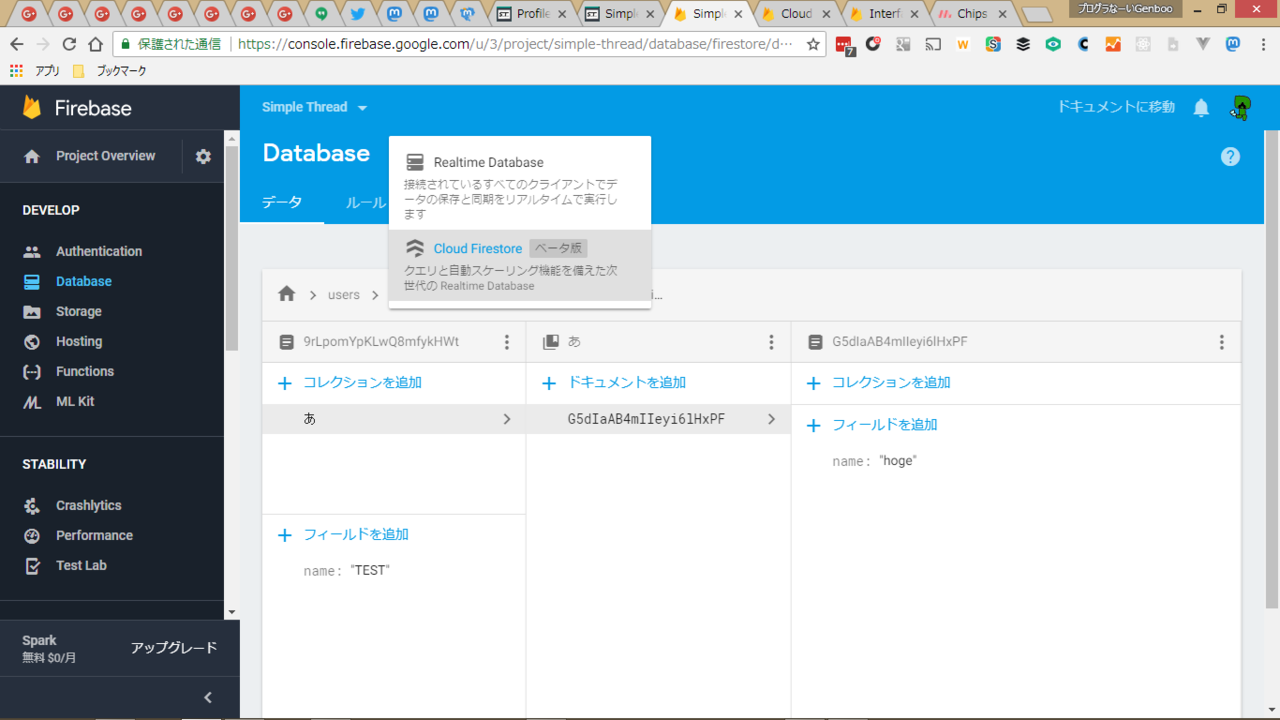This screenshot has height=720, width=1280.
Task: Open the more options menu for document G5dIaAB4mIIeyi6lHxPF
Action: pos(1221,342)
